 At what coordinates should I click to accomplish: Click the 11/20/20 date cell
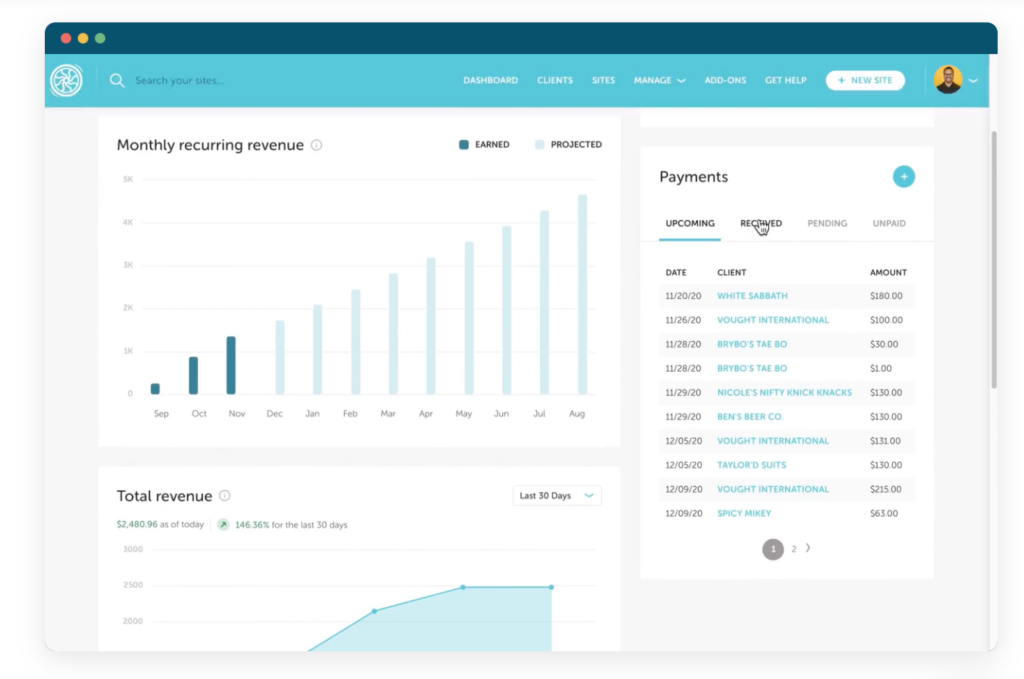pyautogui.click(x=683, y=296)
